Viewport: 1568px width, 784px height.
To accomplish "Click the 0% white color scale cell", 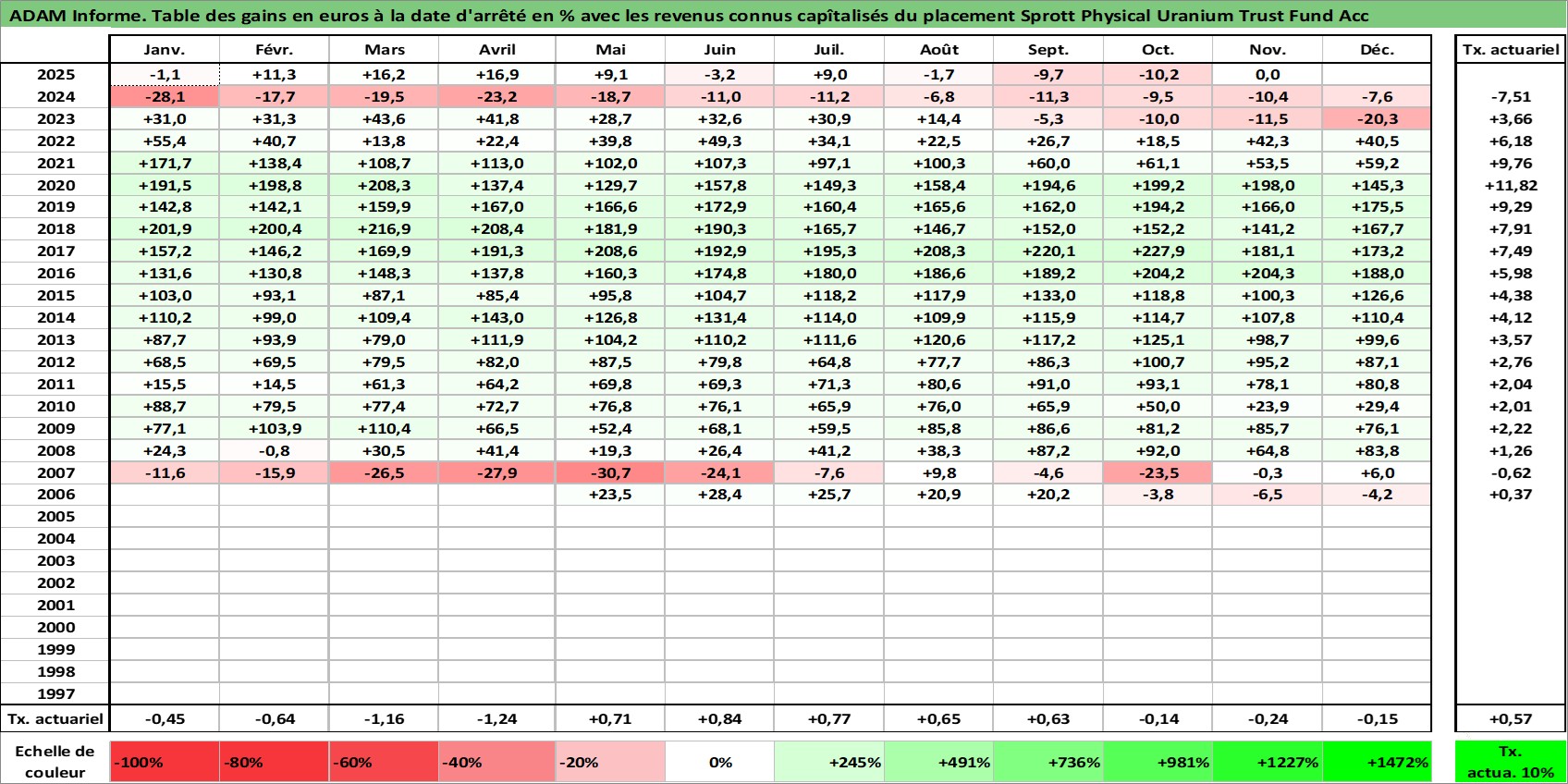I will coord(720,762).
